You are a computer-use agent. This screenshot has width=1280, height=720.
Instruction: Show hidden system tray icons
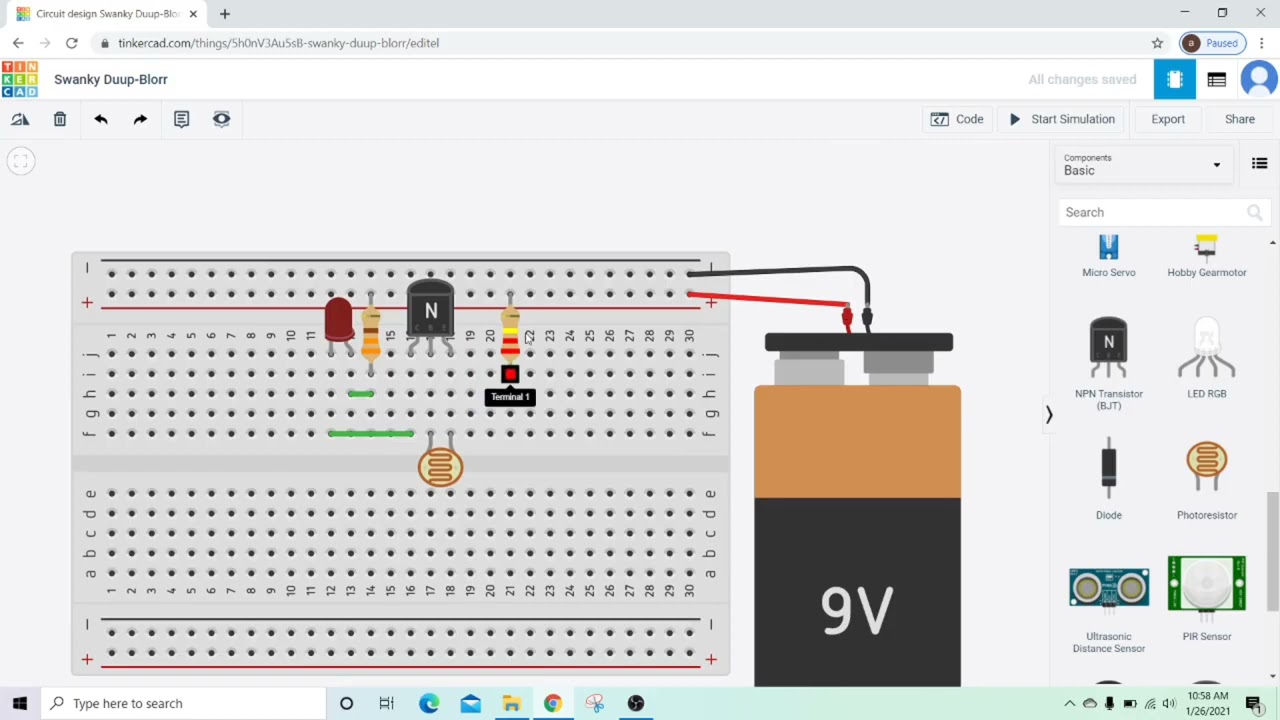(1069, 703)
